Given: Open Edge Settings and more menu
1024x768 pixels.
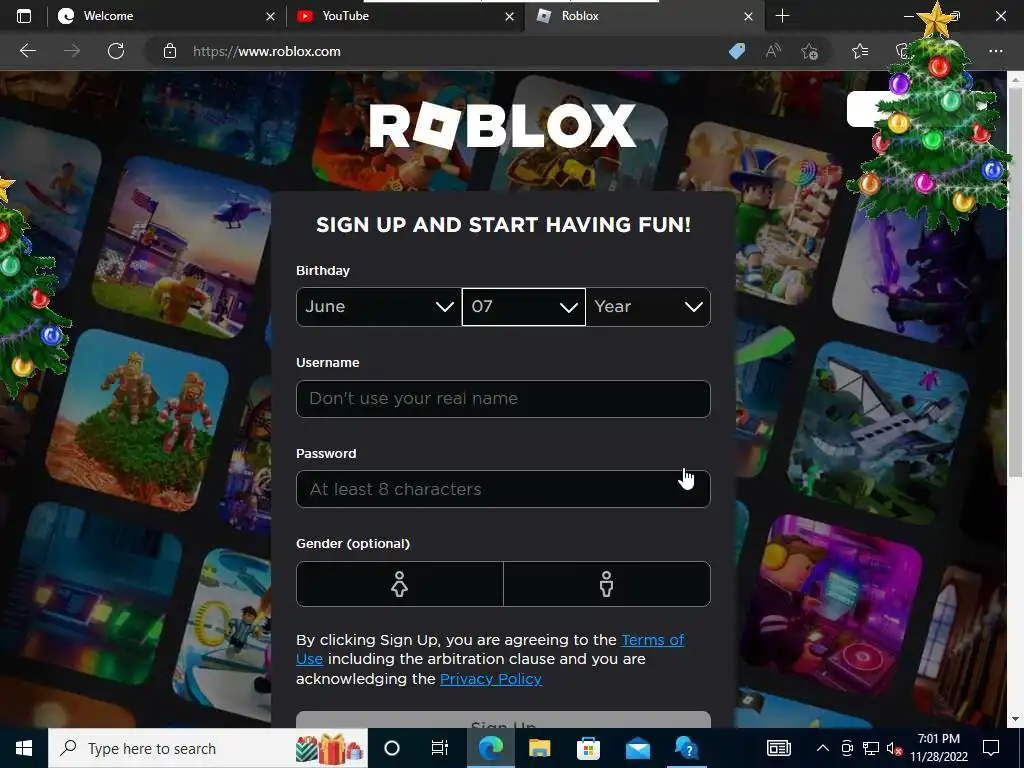Looking at the screenshot, I should (x=996, y=51).
